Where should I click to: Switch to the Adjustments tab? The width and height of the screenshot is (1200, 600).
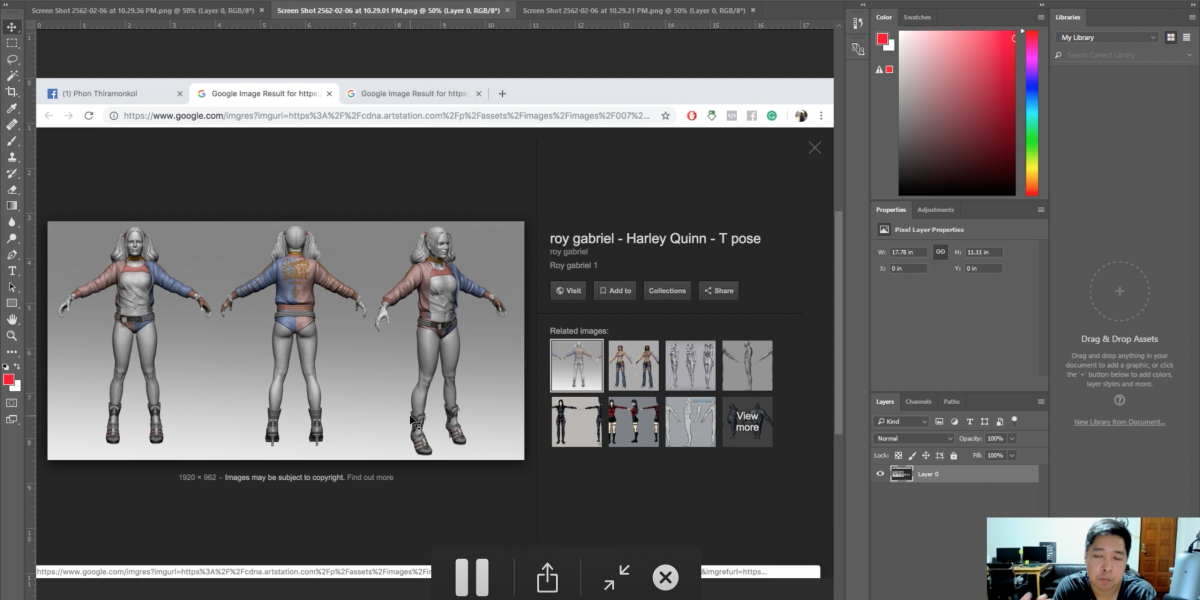[x=936, y=210]
